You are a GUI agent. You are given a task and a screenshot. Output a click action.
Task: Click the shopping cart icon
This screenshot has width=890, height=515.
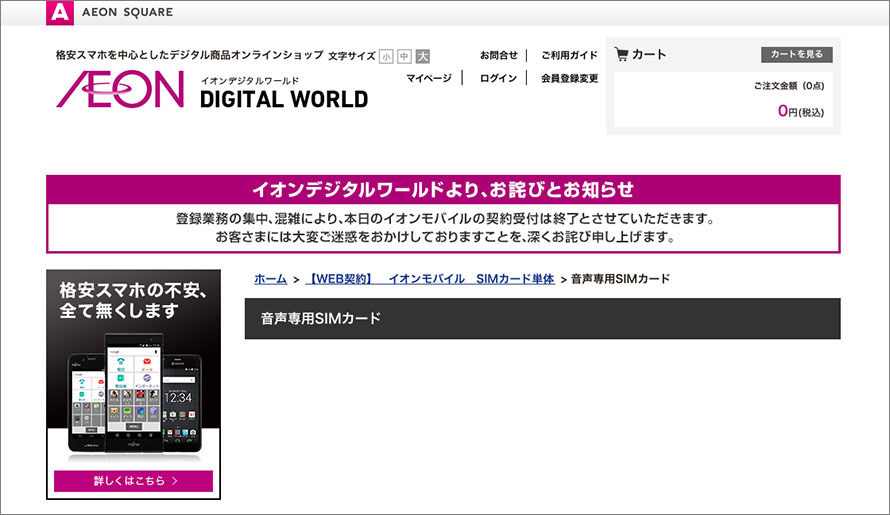(x=622, y=54)
